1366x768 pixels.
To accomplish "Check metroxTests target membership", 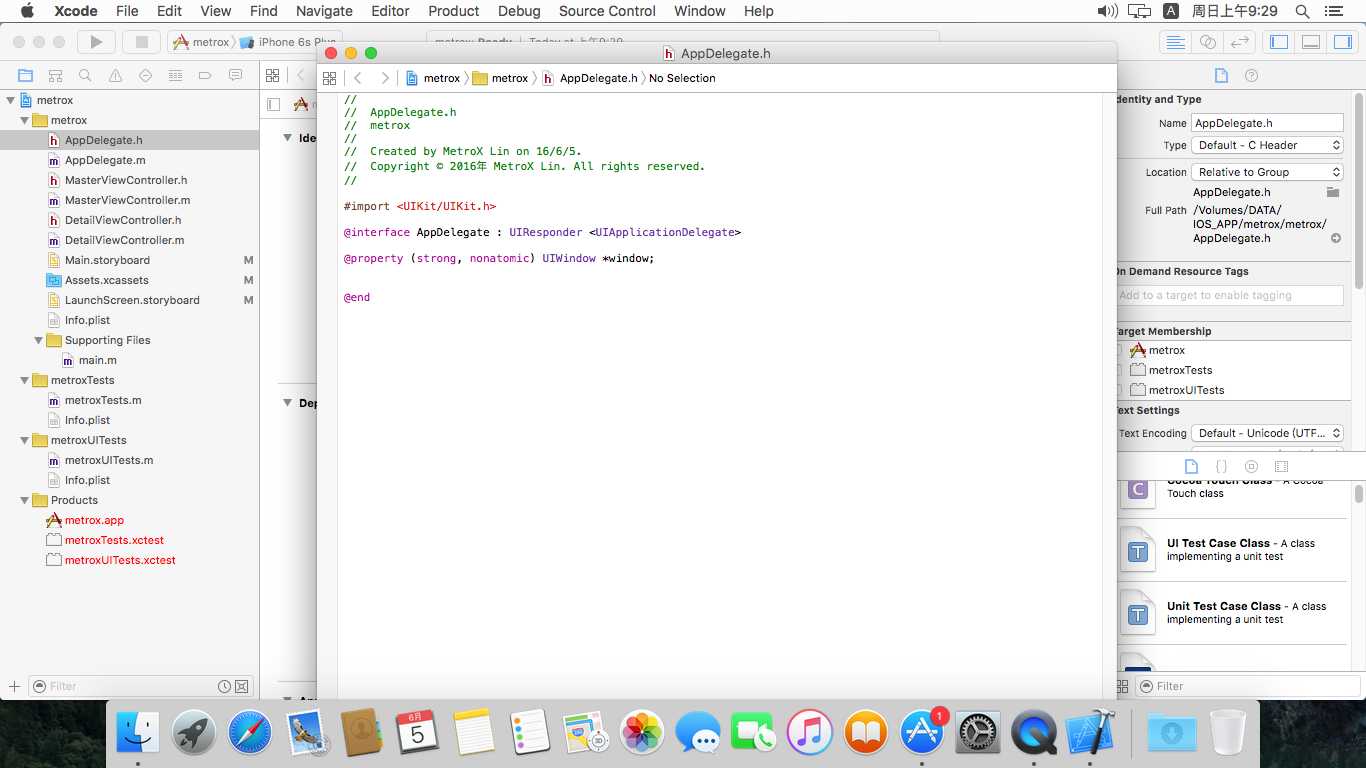I will 1117,370.
